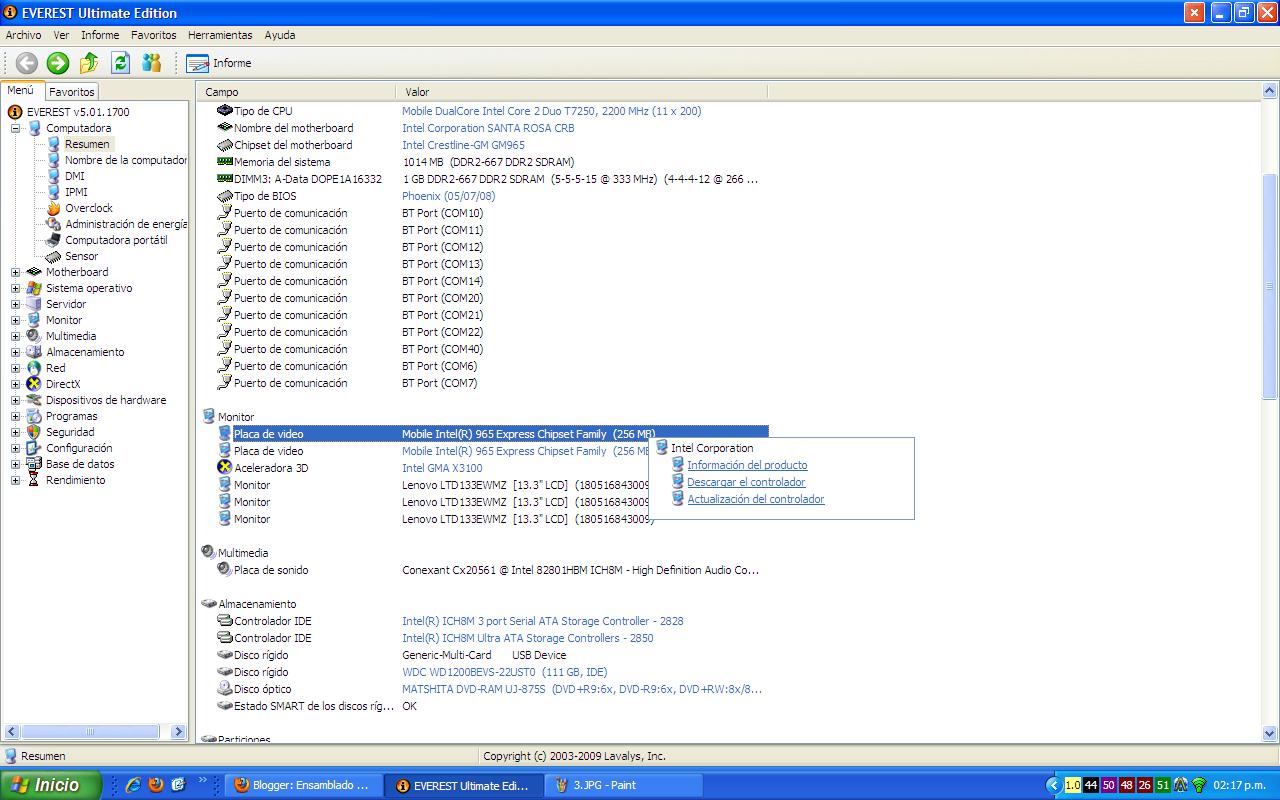The width and height of the screenshot is (1280, 800).
Task: Click the Memoria del sistema RAM icon
Action: 225,162
